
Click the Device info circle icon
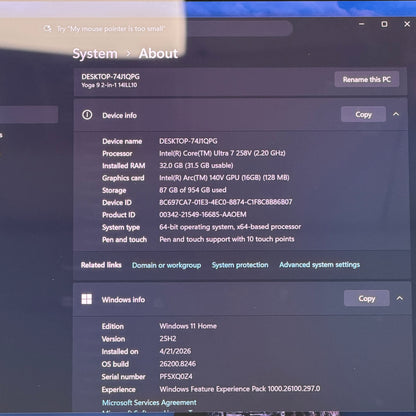pyautogui.click(x=87, y=115)
